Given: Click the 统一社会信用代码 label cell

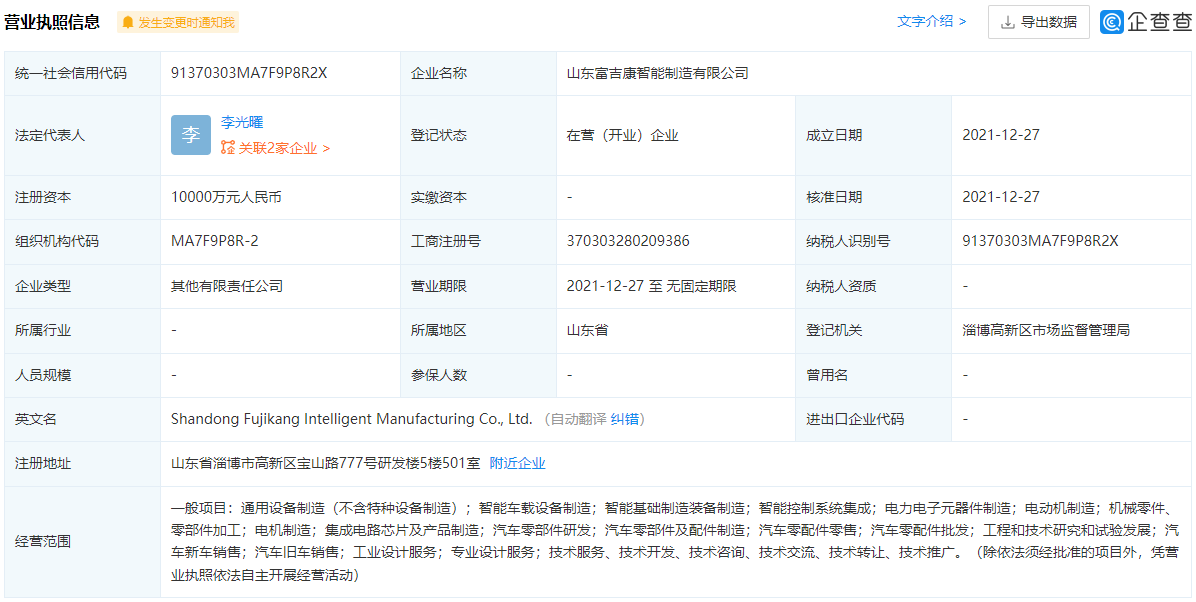Looking at the screenshot, I should [82, 73].
